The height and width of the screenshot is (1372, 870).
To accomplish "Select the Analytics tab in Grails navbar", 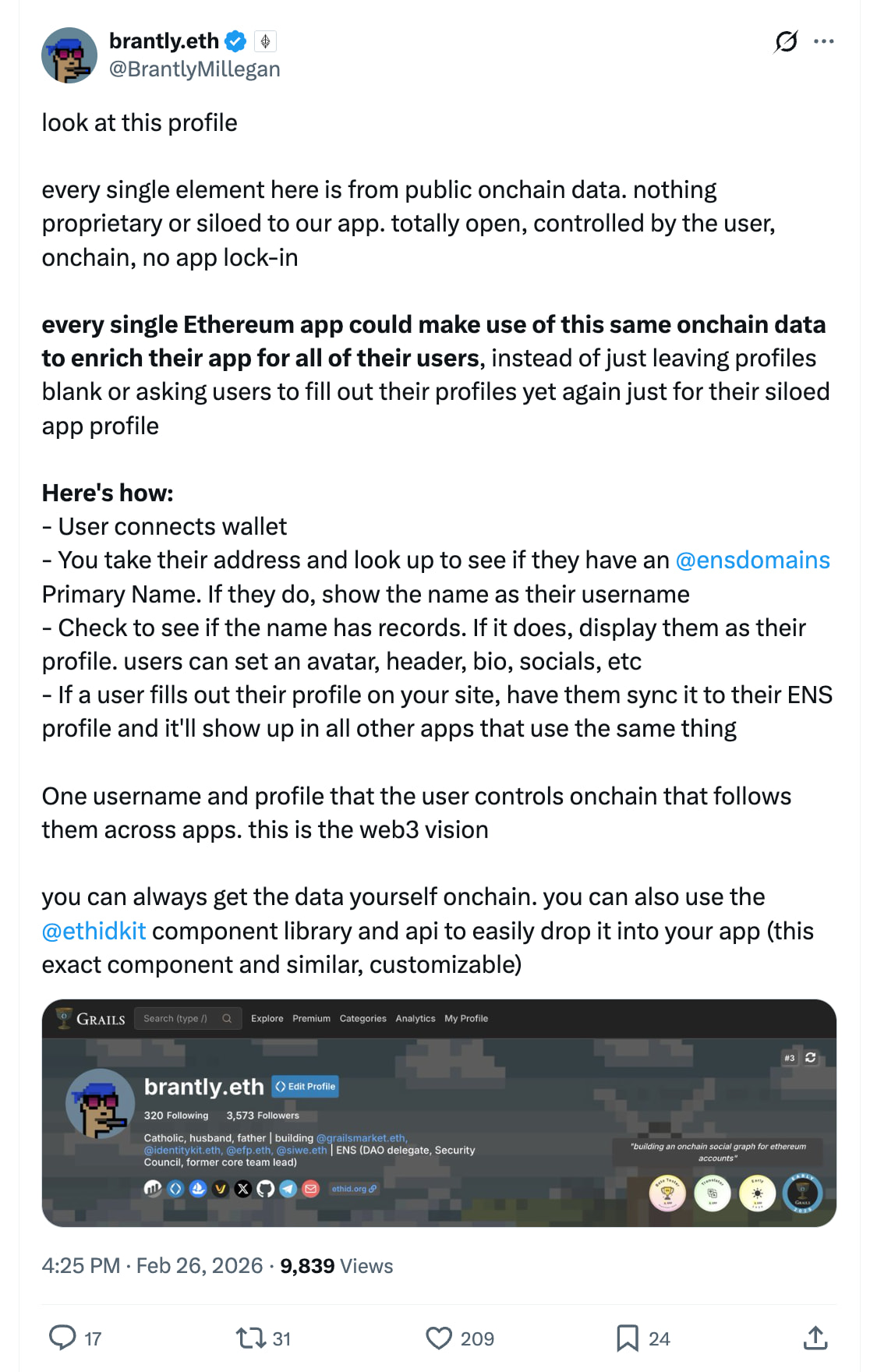I will pos(415,1018).
